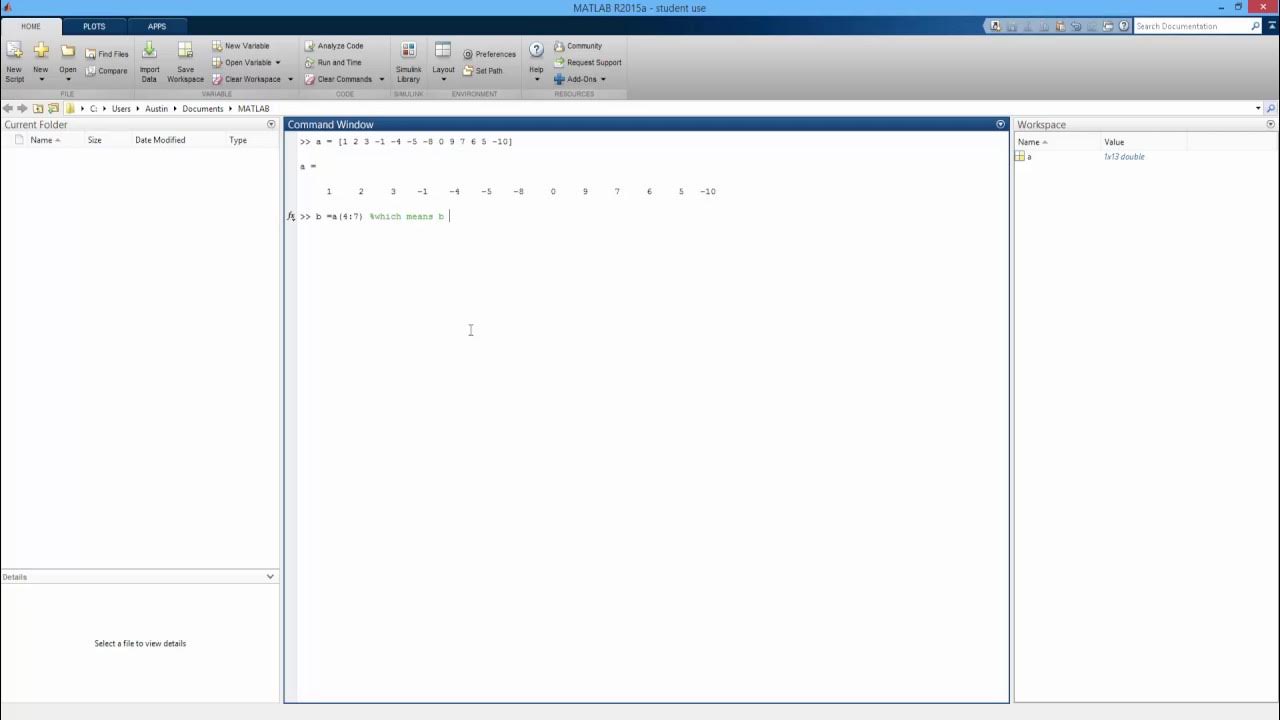Expand the Add-Ons dropdown arrow
The image size is (1280, 720).
tap(603, 79)
